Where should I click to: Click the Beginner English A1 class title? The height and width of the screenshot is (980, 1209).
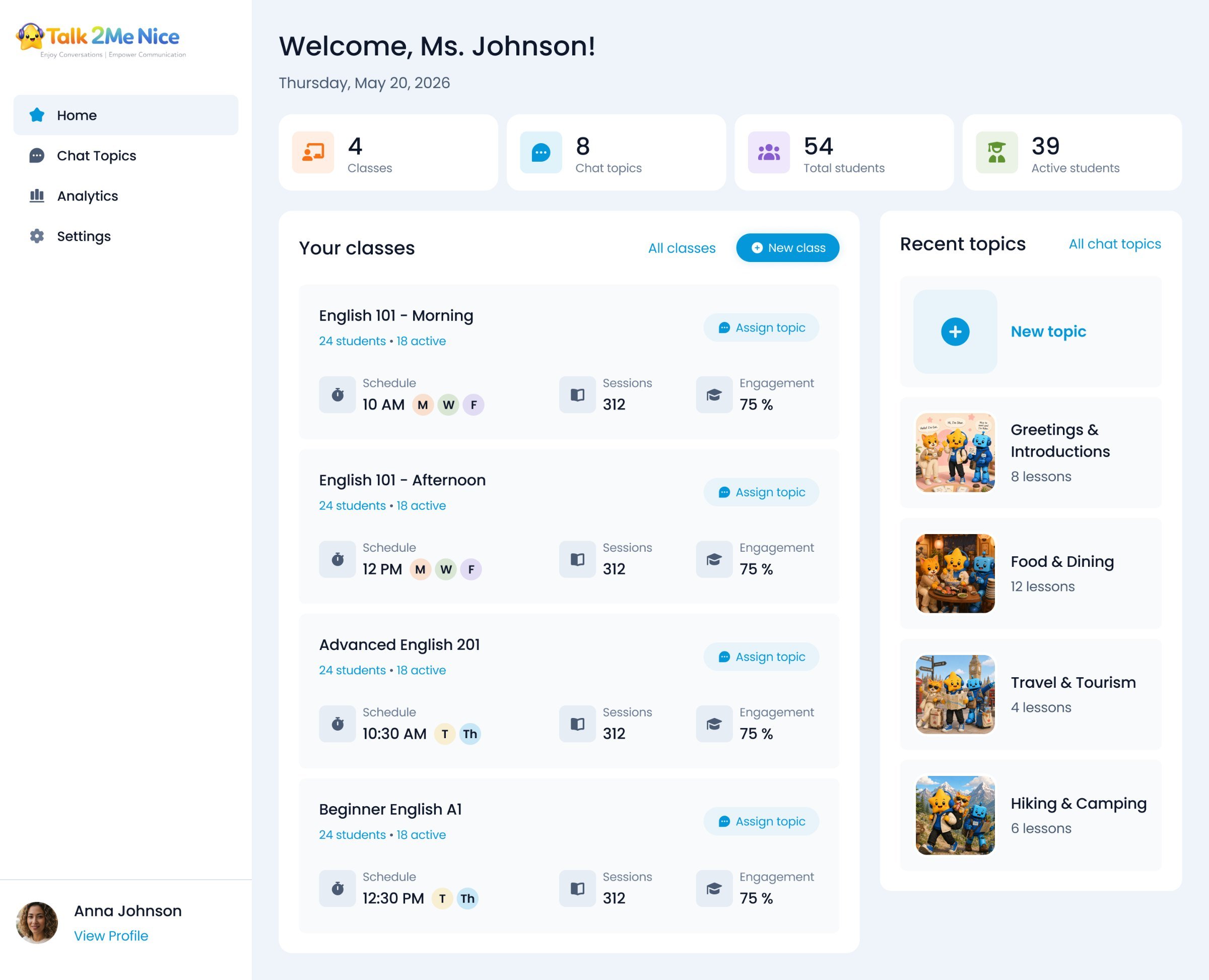tap(390, 809)
